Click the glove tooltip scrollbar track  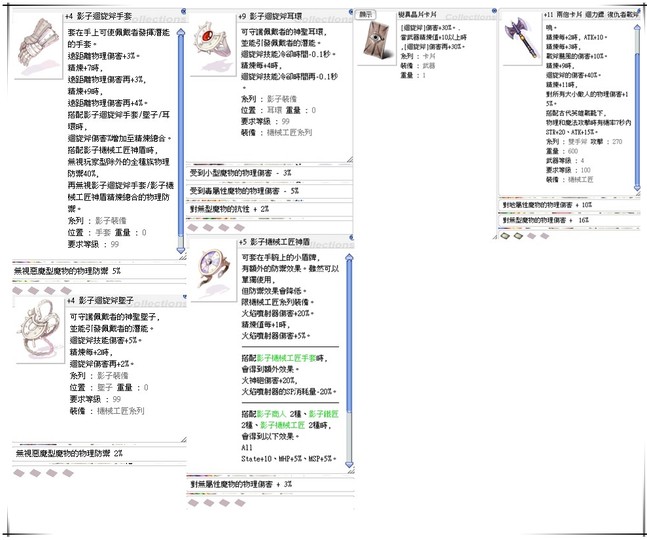click(x=182, y=130)
